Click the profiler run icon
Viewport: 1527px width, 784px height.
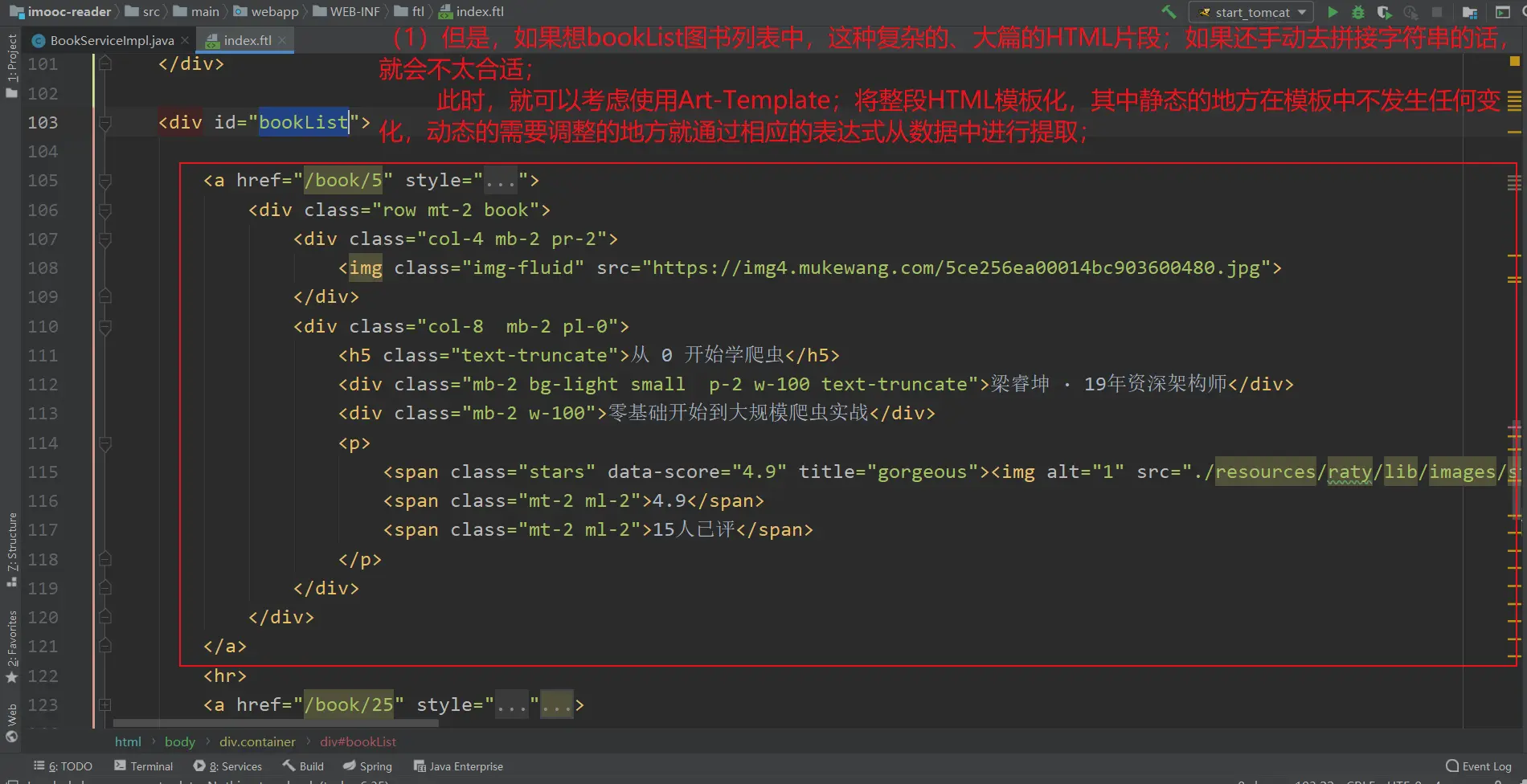(x=1410, y=12)
